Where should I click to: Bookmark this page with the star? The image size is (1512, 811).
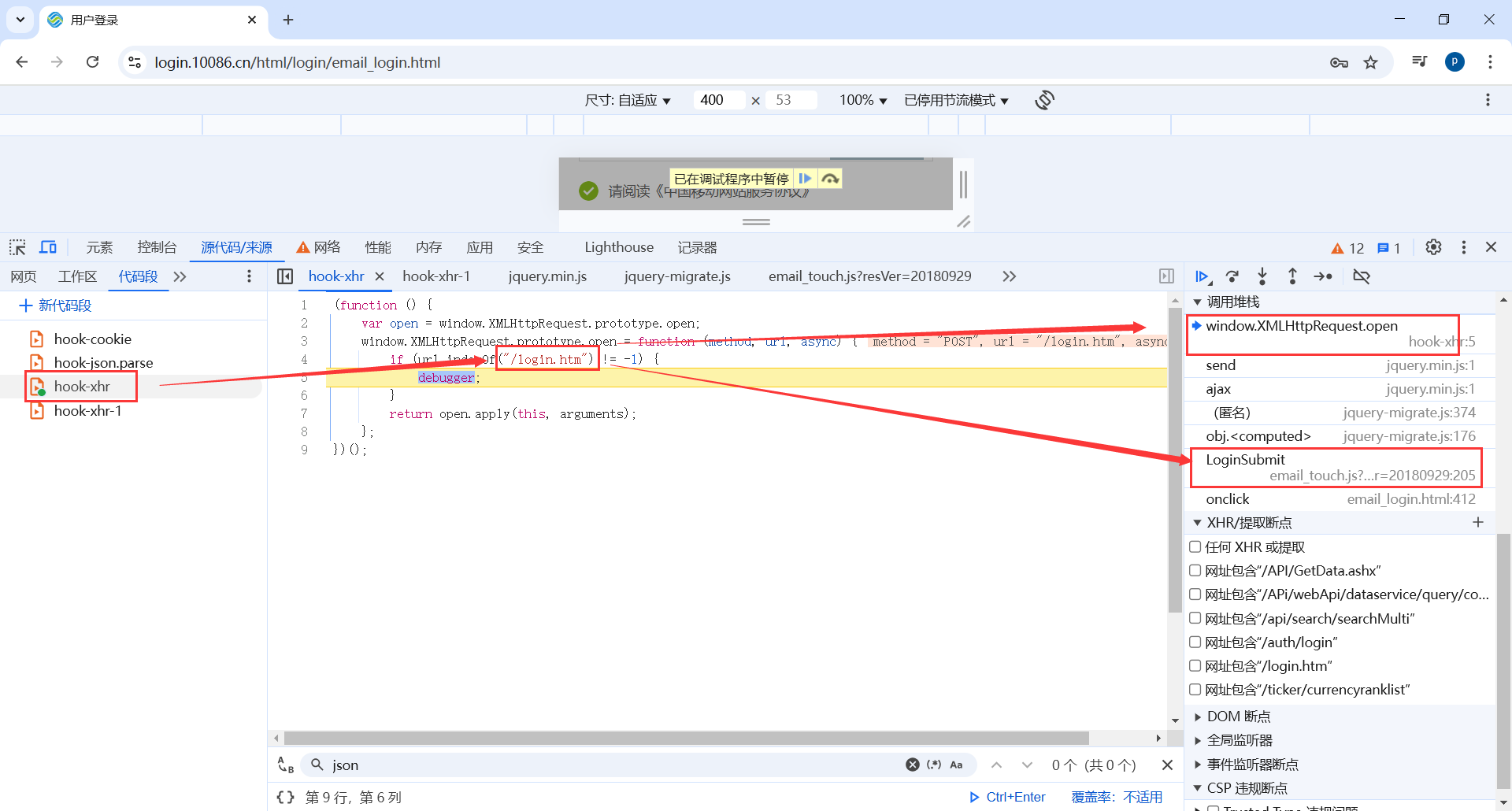pos(1371,62)
